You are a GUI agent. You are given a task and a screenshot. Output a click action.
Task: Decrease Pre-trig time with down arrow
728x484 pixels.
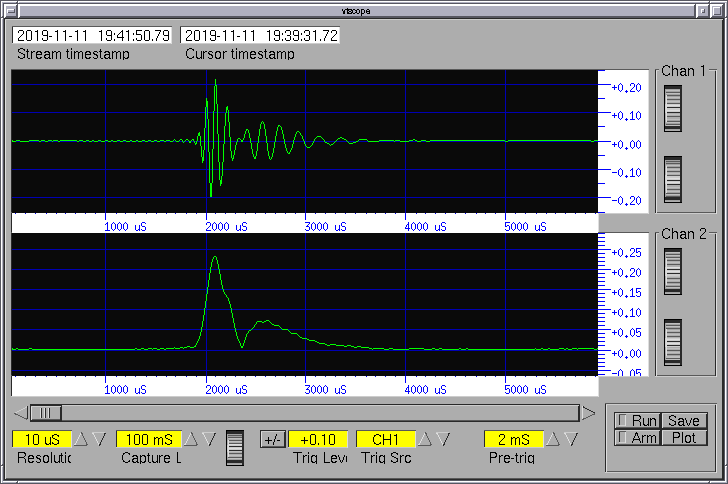pos(571,439)
